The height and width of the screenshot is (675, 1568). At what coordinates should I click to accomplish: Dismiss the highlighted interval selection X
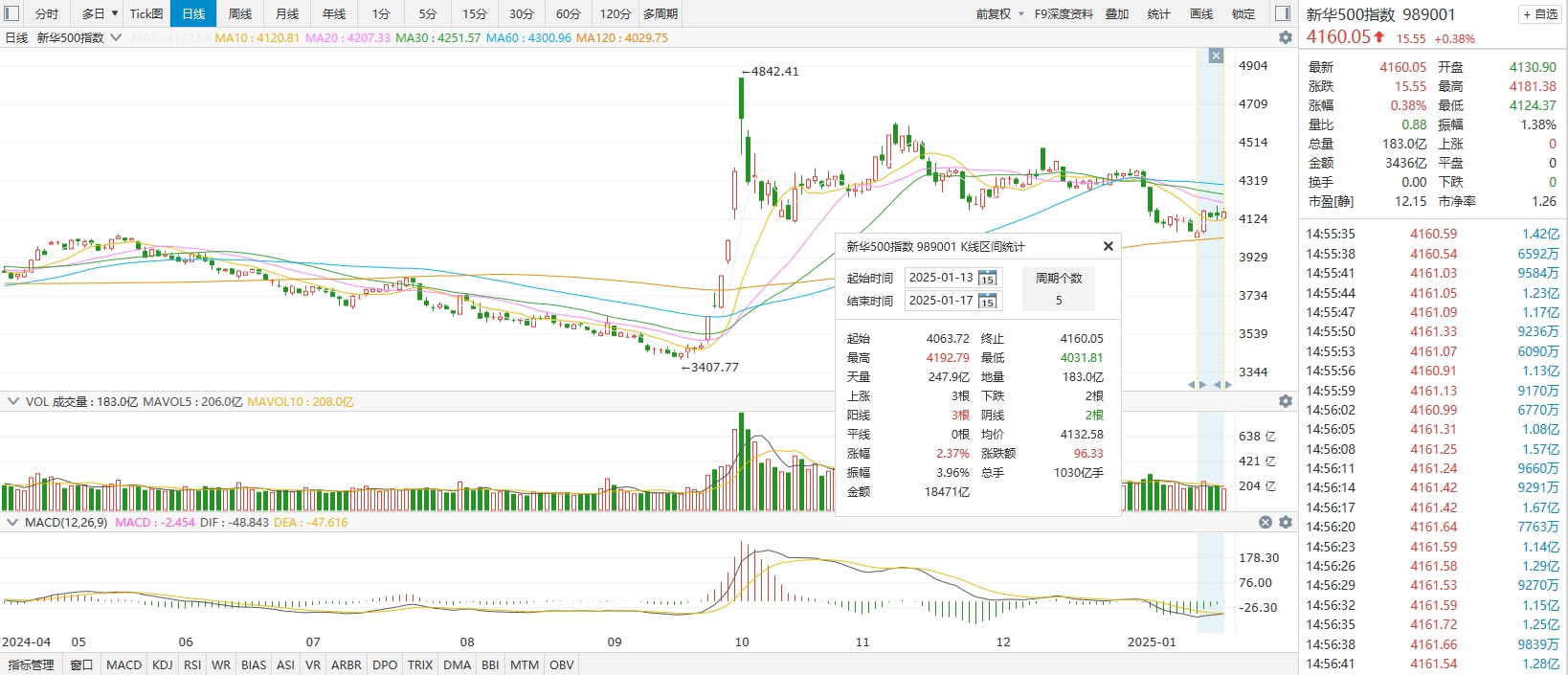[1216, 56]
